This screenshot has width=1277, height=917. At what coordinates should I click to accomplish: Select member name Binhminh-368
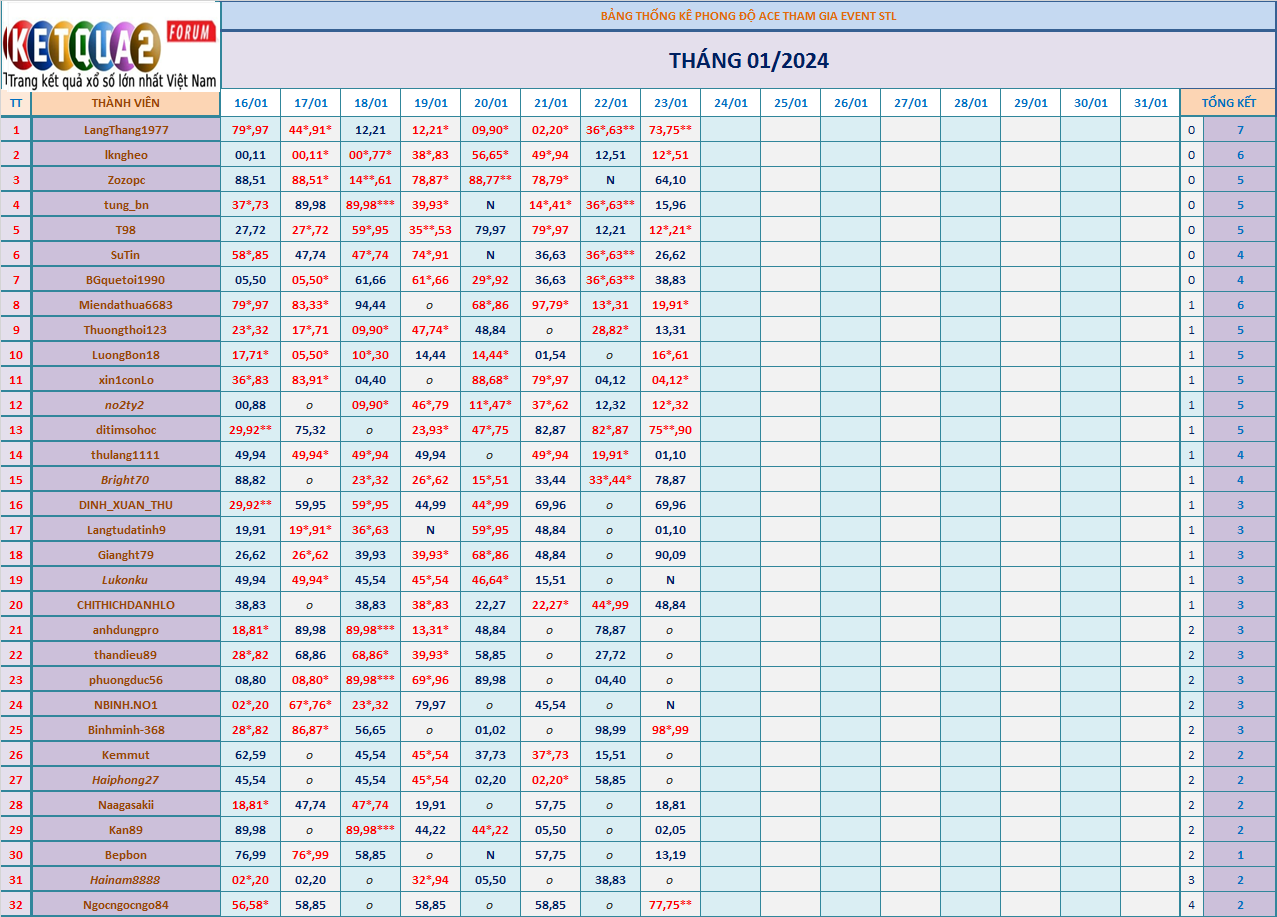(x=126, y=730)
